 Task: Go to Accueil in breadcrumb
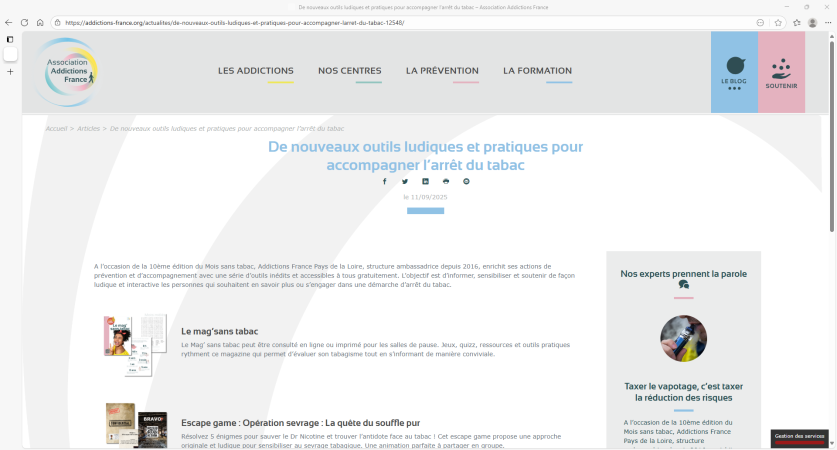[x=57, y=129]
